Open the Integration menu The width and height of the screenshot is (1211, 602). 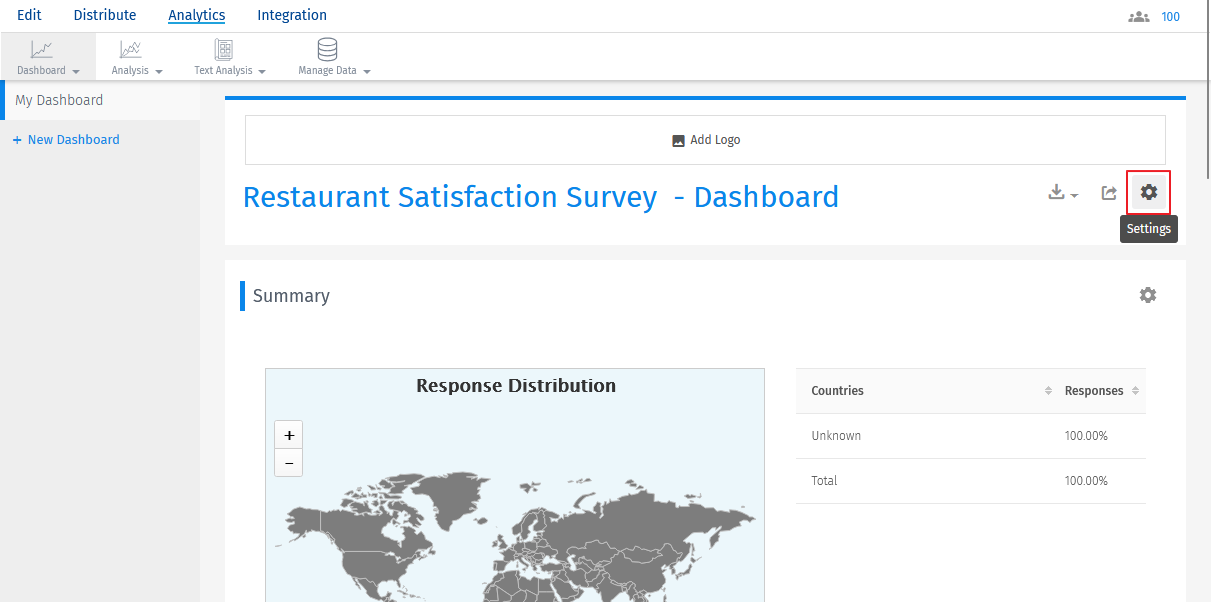click(x=291, y=14)
